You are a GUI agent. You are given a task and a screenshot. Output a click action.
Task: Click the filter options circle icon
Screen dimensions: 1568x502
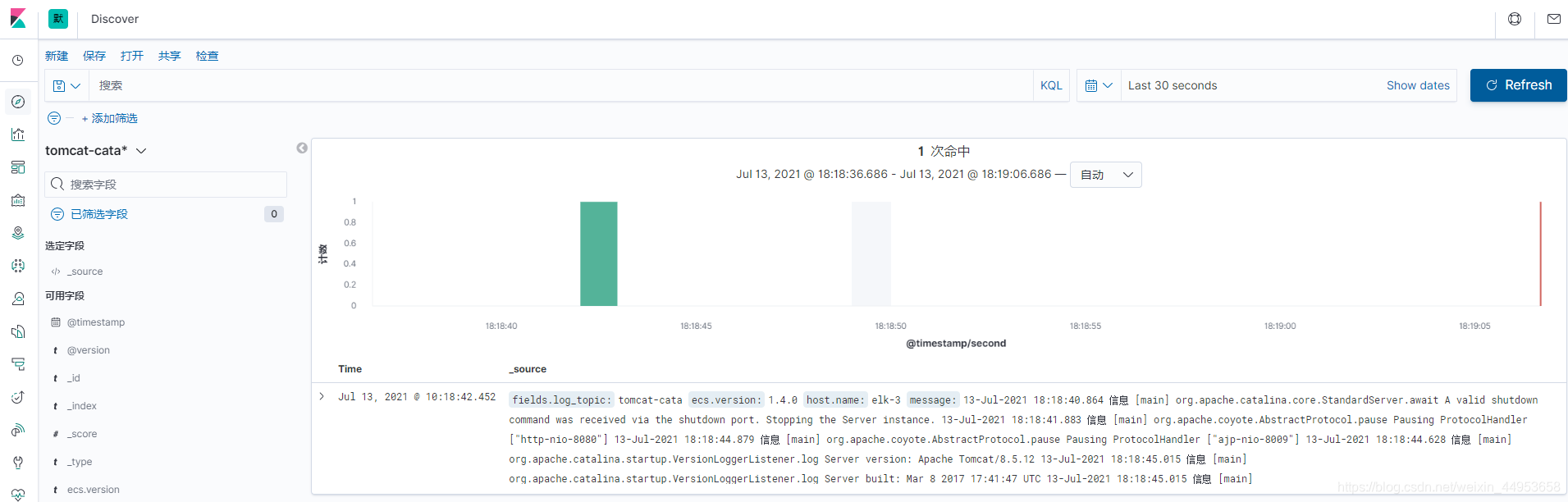pyautogui.click(x=54, y=118)
